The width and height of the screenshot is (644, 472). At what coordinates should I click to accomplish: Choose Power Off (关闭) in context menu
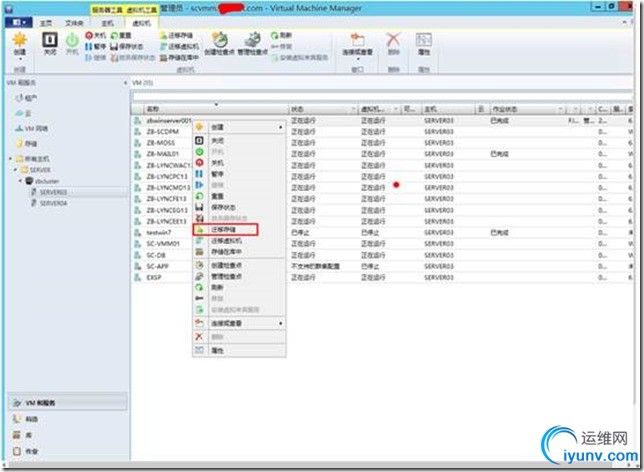pyautogui.click(x=239, y=140)
